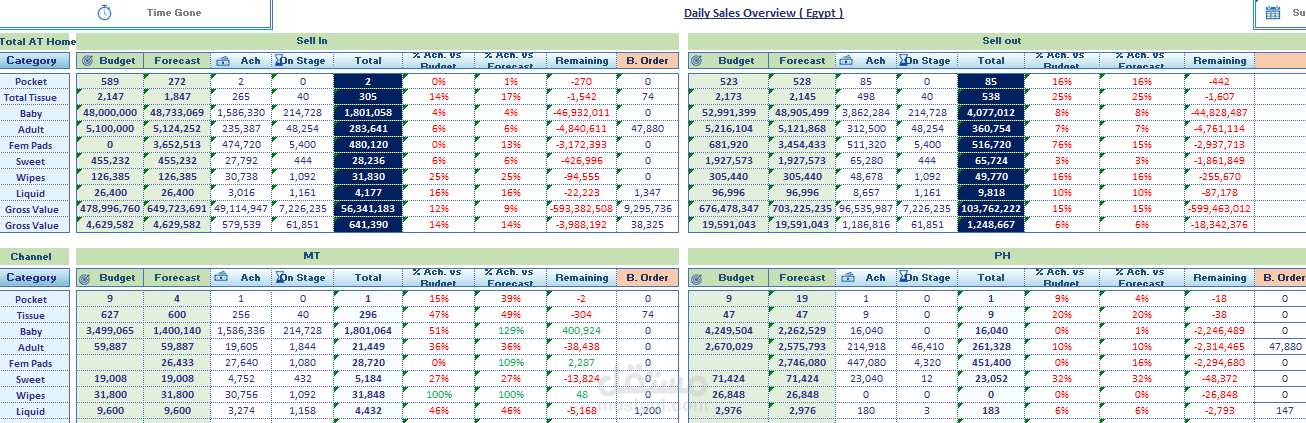Image resolution: width=1306 pixels, height=423 pixels.
Task: Select the Sell out total 1,248,667
Action: (991, 226)
